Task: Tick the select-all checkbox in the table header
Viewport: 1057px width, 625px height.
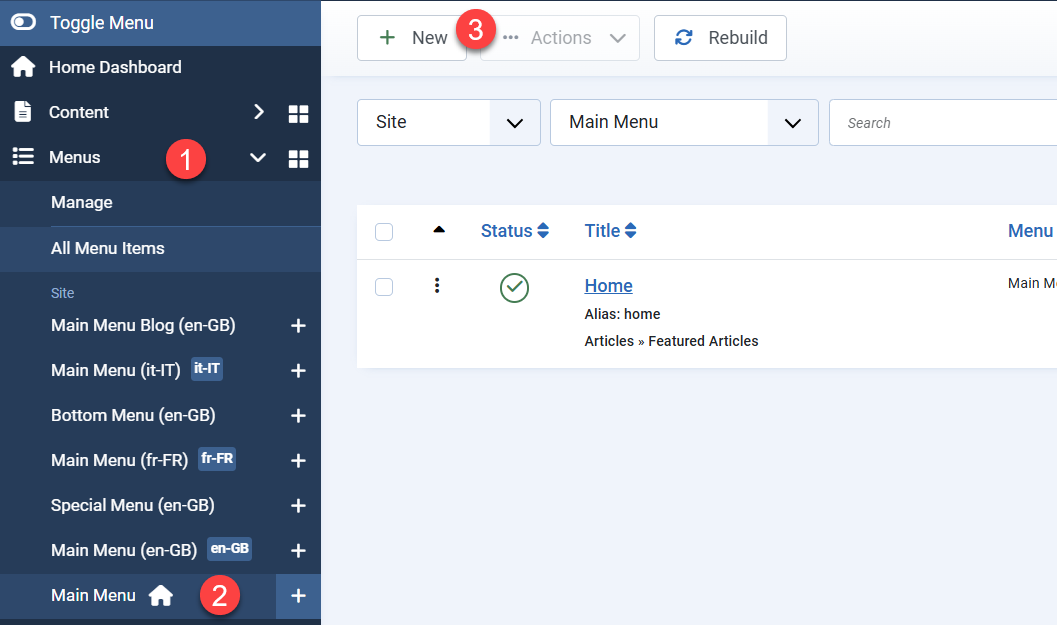Action: point(383,231)
